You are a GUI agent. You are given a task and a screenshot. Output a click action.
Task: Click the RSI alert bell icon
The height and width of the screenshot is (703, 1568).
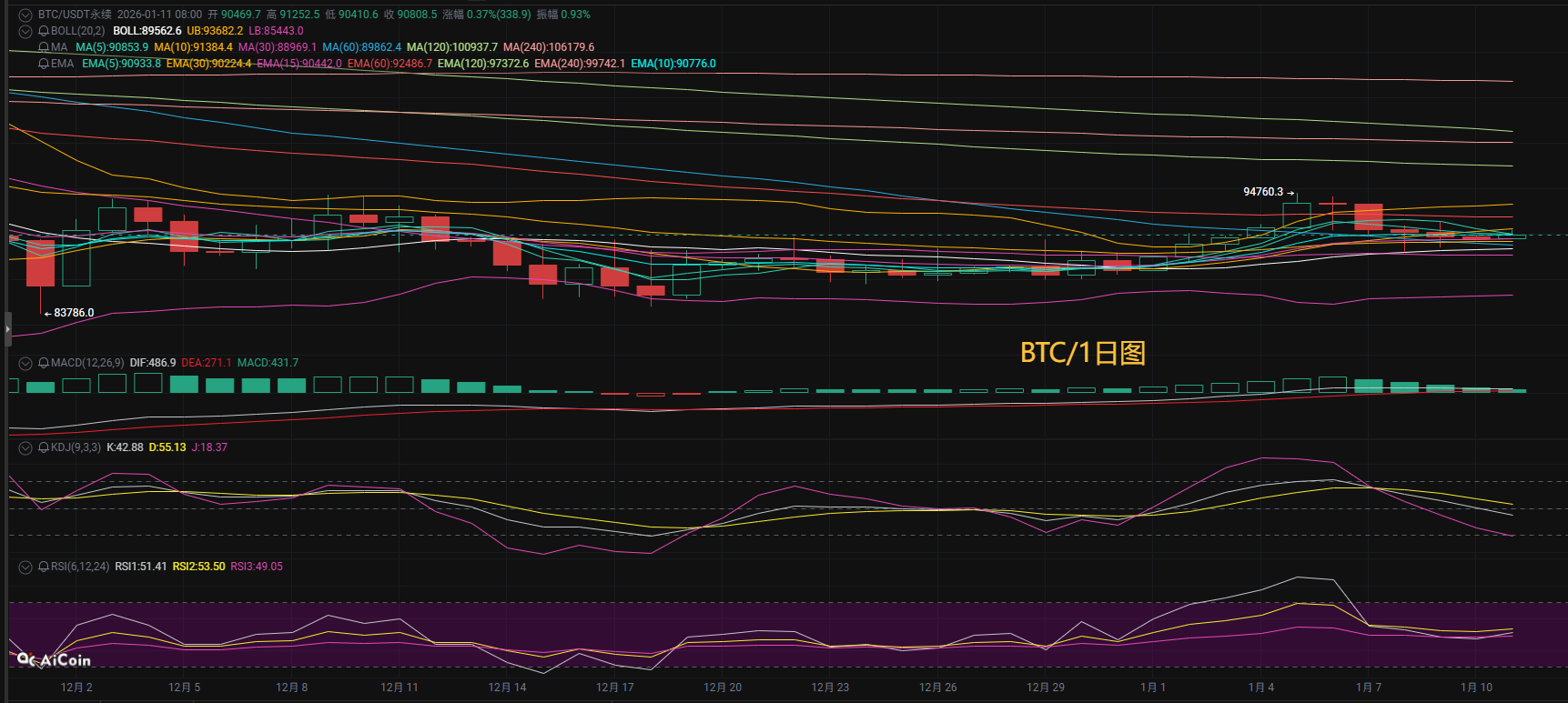tap(44, 567)
